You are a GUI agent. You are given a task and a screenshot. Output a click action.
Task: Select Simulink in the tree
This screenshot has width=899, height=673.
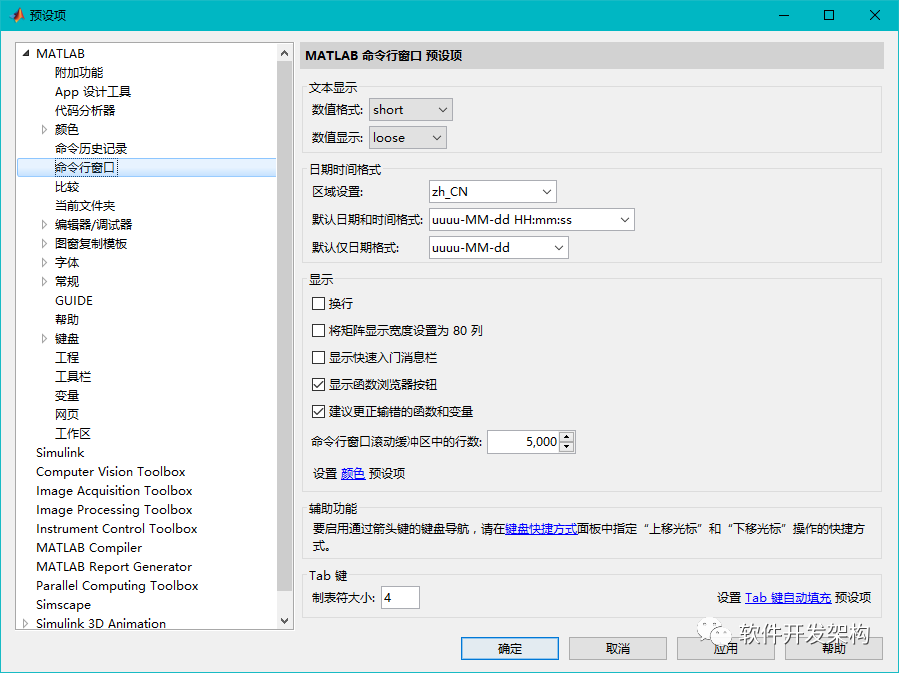60,452
